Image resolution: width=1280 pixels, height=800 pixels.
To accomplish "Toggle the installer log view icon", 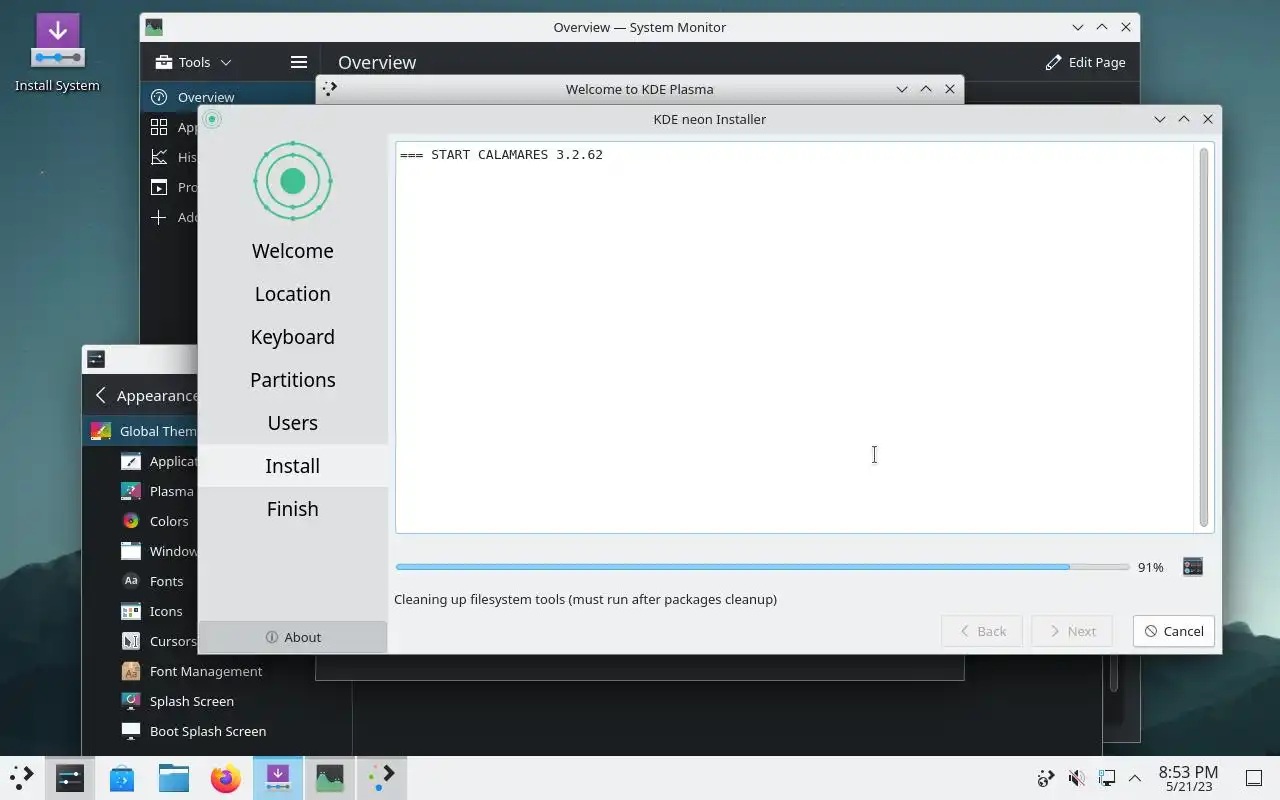I will click(x=1192, y=567).
